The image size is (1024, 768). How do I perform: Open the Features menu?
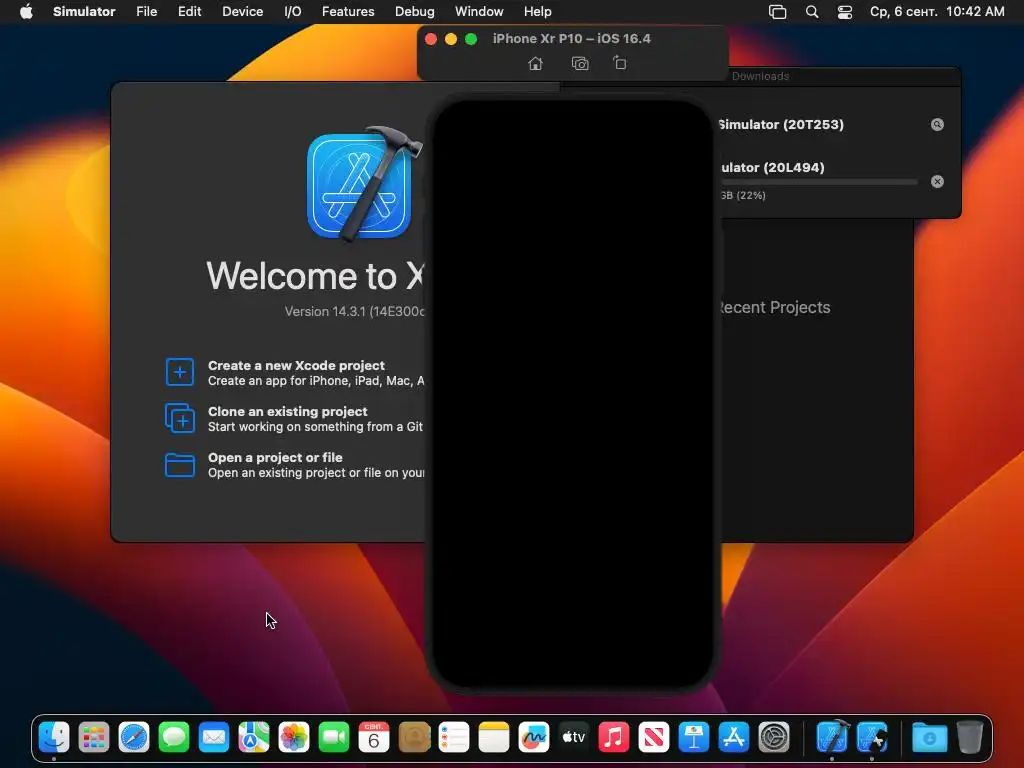point(348,11)
